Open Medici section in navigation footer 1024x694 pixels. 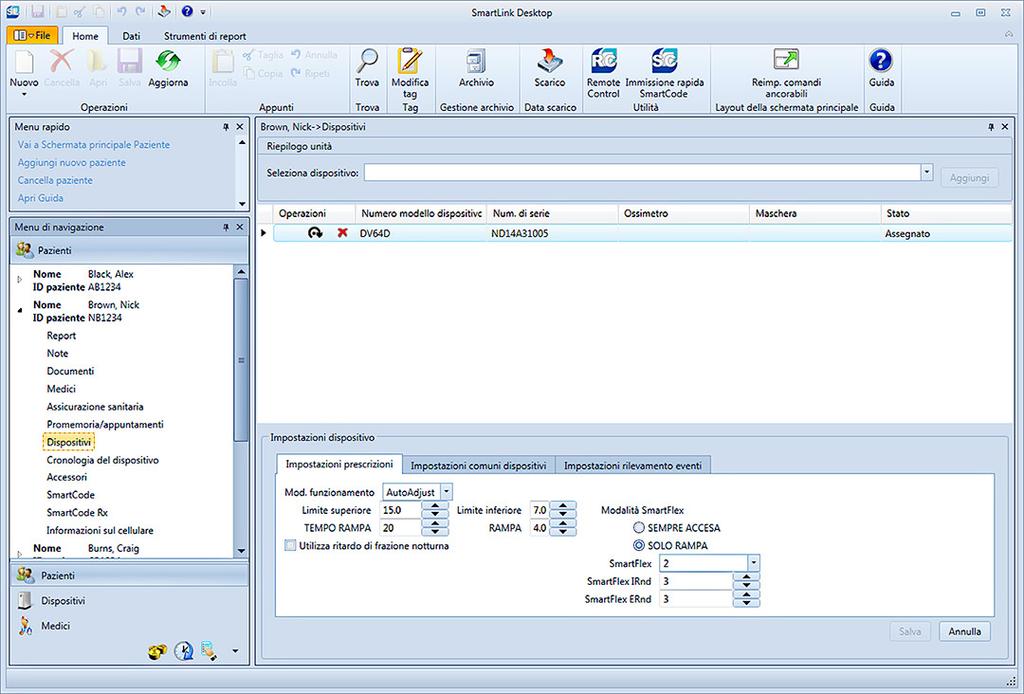[x=56, y=625]
